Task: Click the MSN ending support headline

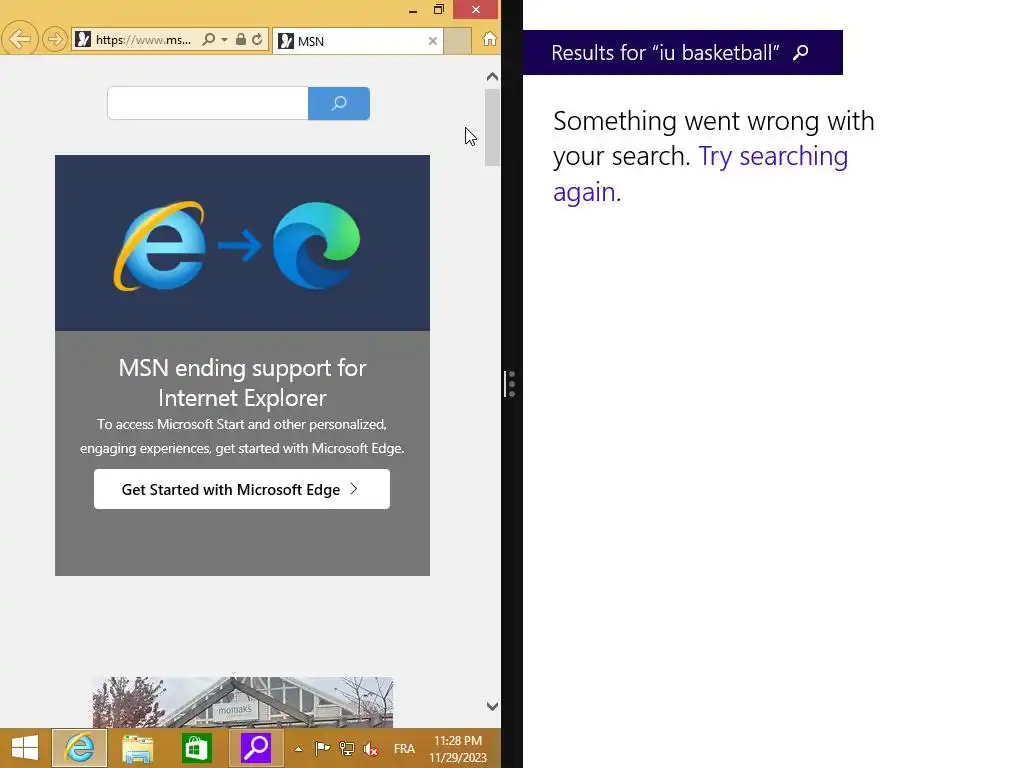Action: coord(242,383)
